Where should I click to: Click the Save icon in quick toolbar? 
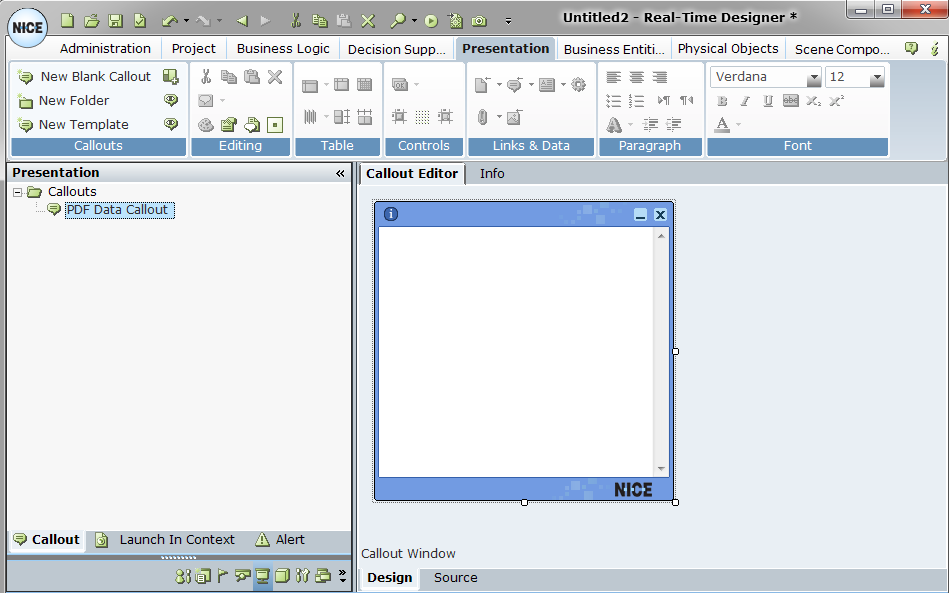pos(116,20)
